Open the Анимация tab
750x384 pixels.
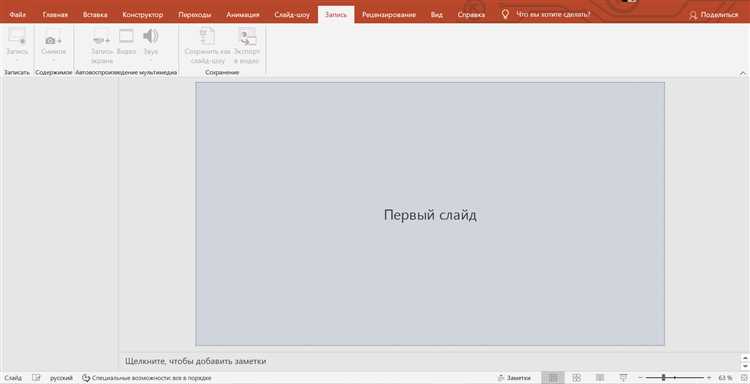[x=243, y=15]
